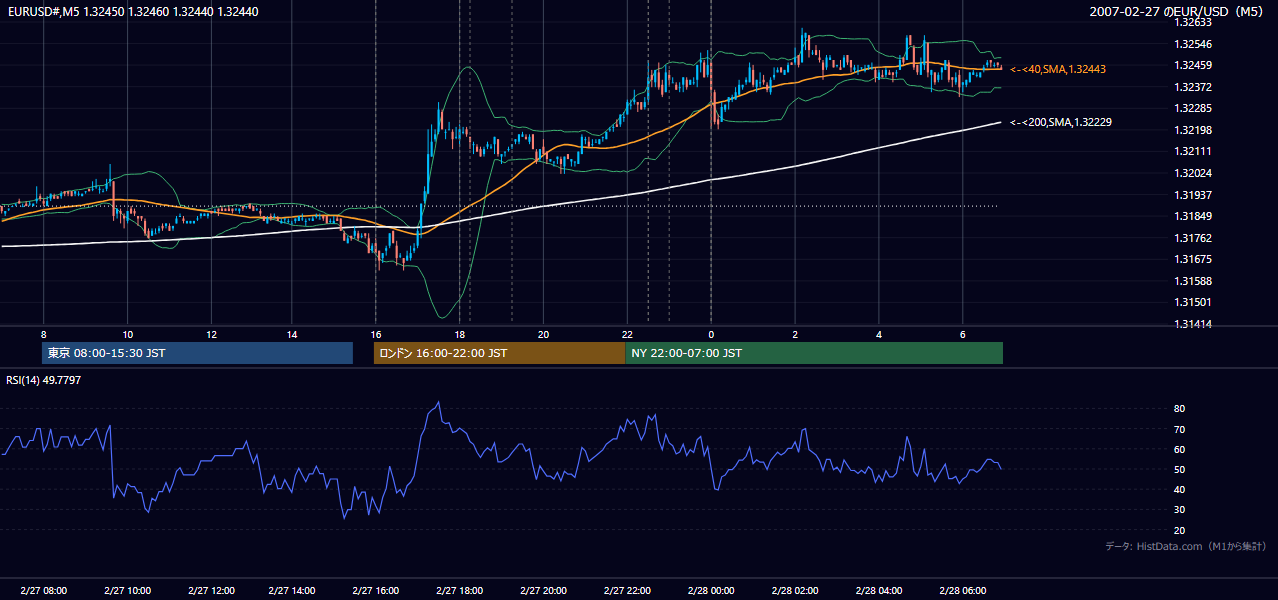Click the 2/27 14:00 bottom time label
Image resolution: width=1278 pixels, height=600 pixels.
(292, 590)
